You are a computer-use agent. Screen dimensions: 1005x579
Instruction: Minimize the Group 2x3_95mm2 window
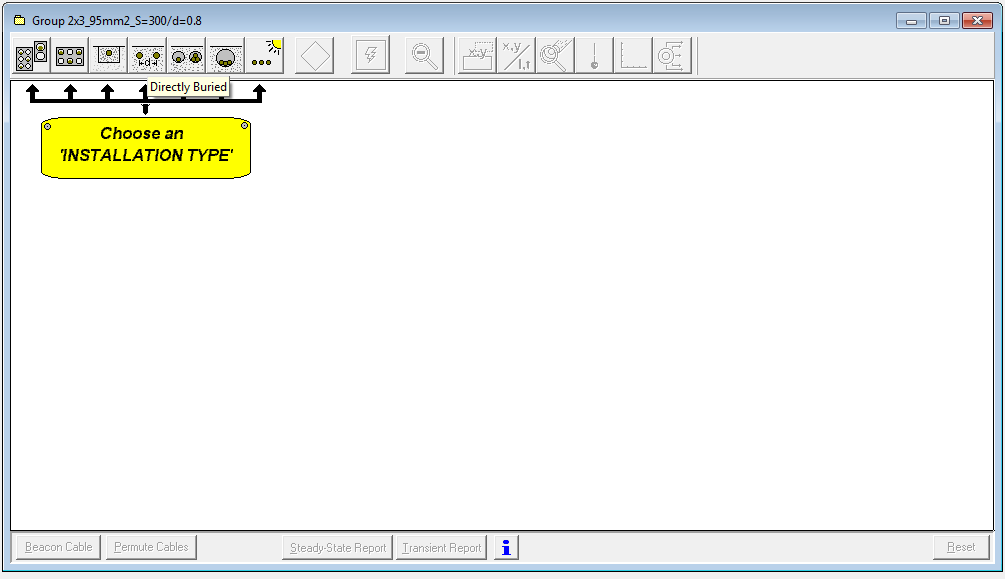911,21
